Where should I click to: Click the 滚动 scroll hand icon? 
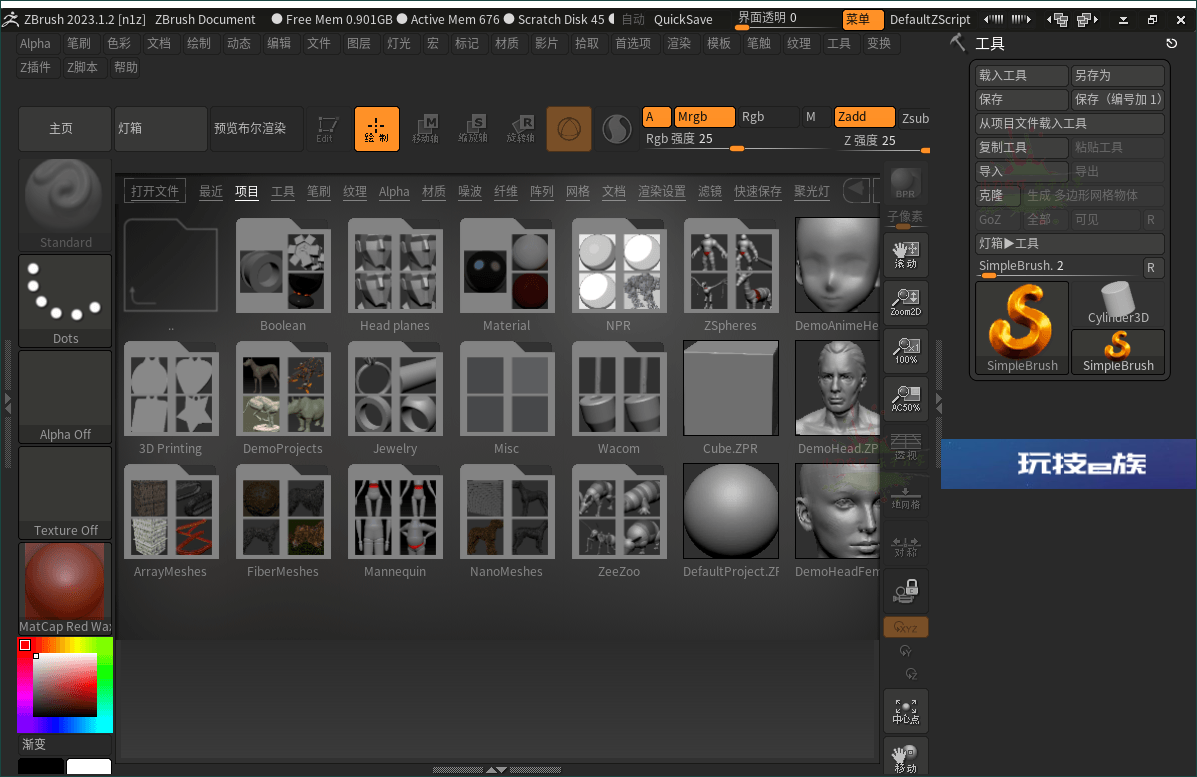[x=905, y=256]
